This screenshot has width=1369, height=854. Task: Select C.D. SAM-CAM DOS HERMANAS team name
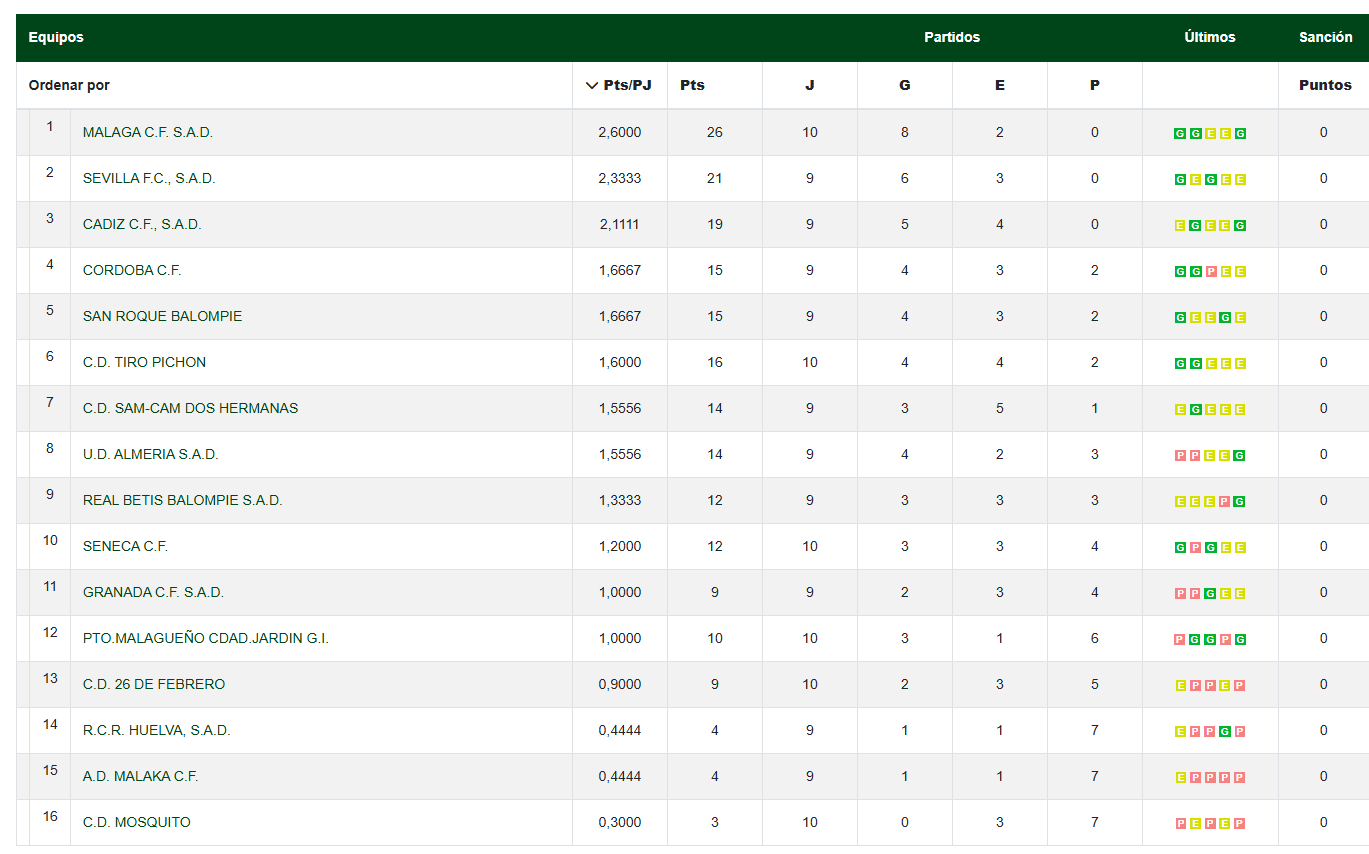click(x=190, y=408)
